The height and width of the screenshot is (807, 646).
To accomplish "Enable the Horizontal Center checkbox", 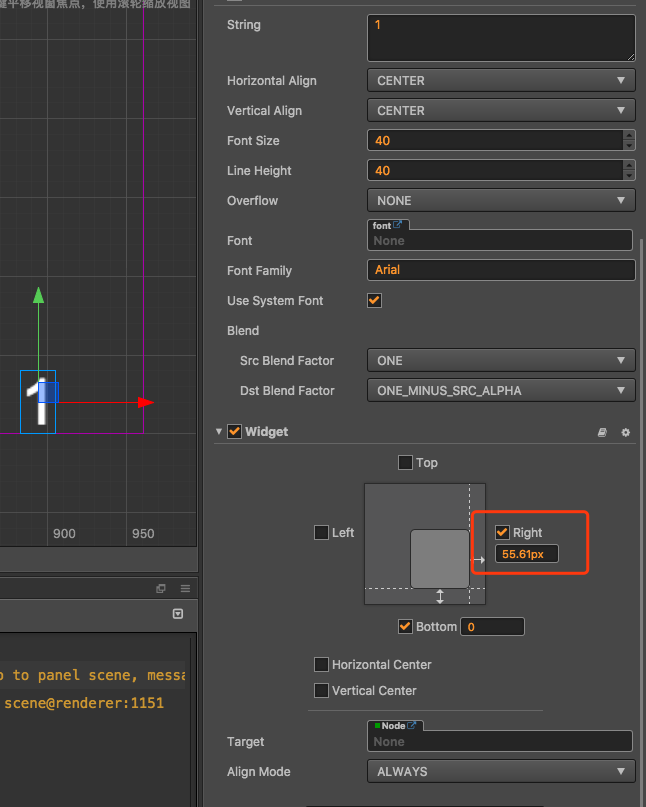I will tap(321, 664).
